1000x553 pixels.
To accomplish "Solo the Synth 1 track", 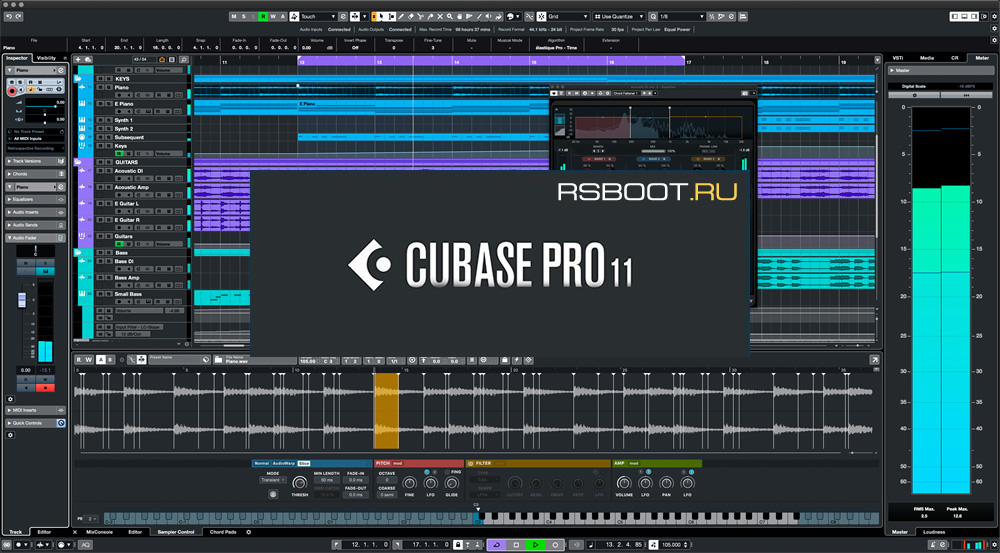I will click(108, 120).
